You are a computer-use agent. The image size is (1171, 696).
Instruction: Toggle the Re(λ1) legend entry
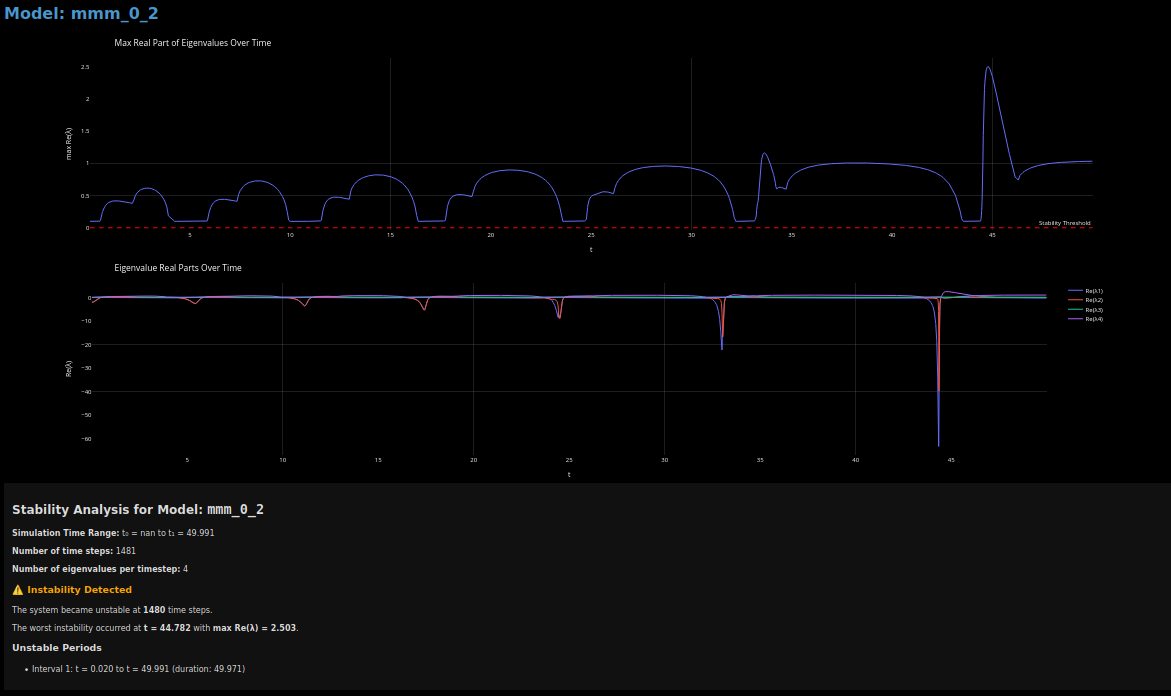(x=1086, y=291)
